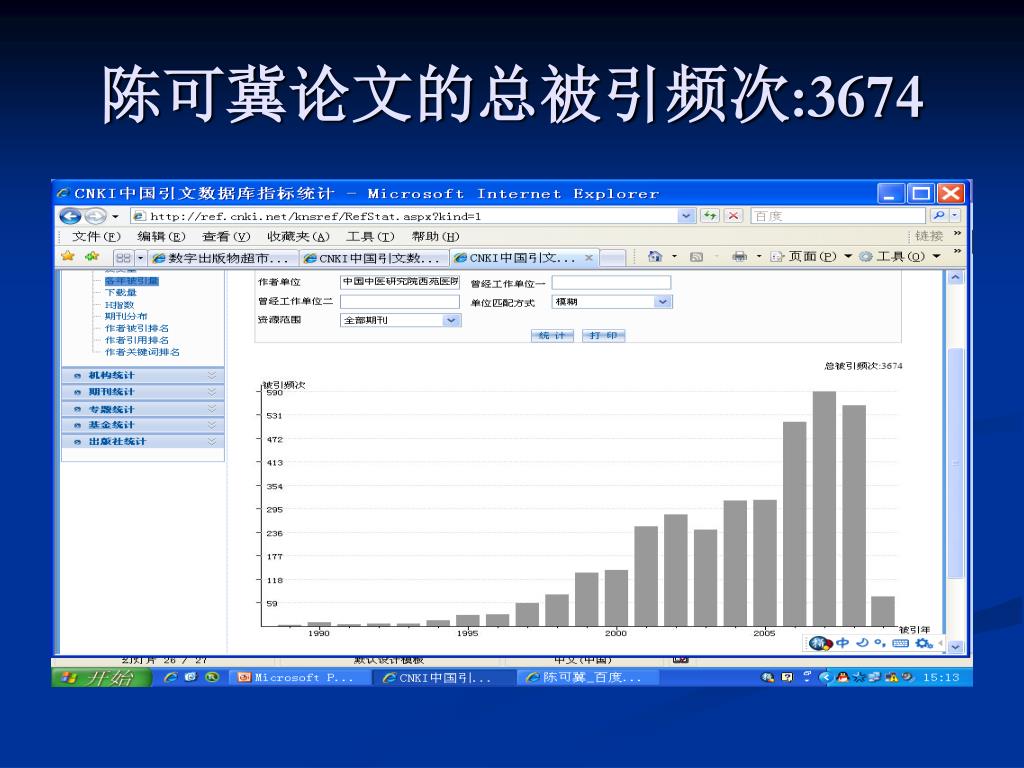Click the 链接 links toolbar label

[929, 236]
